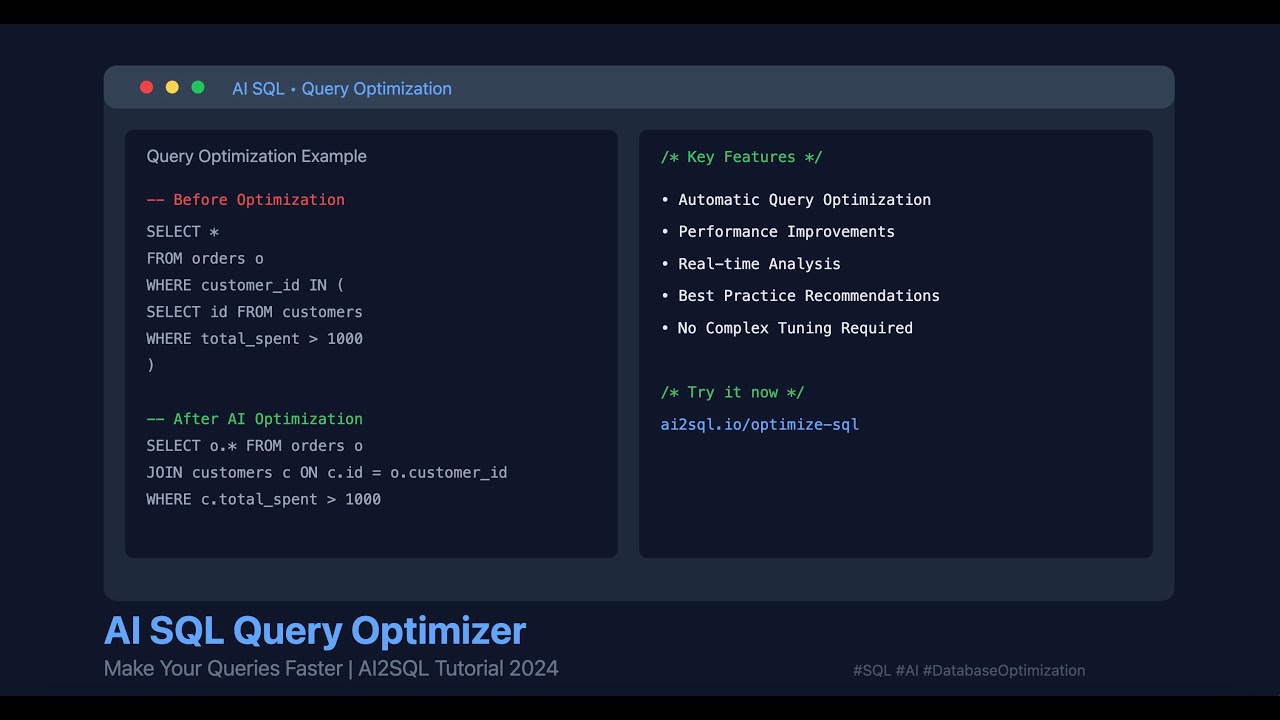This screenshot has width=1280, height=720.
Task: Select the 'Best Practice Recommendations' bullet
Action: click(x=800, y=296)
